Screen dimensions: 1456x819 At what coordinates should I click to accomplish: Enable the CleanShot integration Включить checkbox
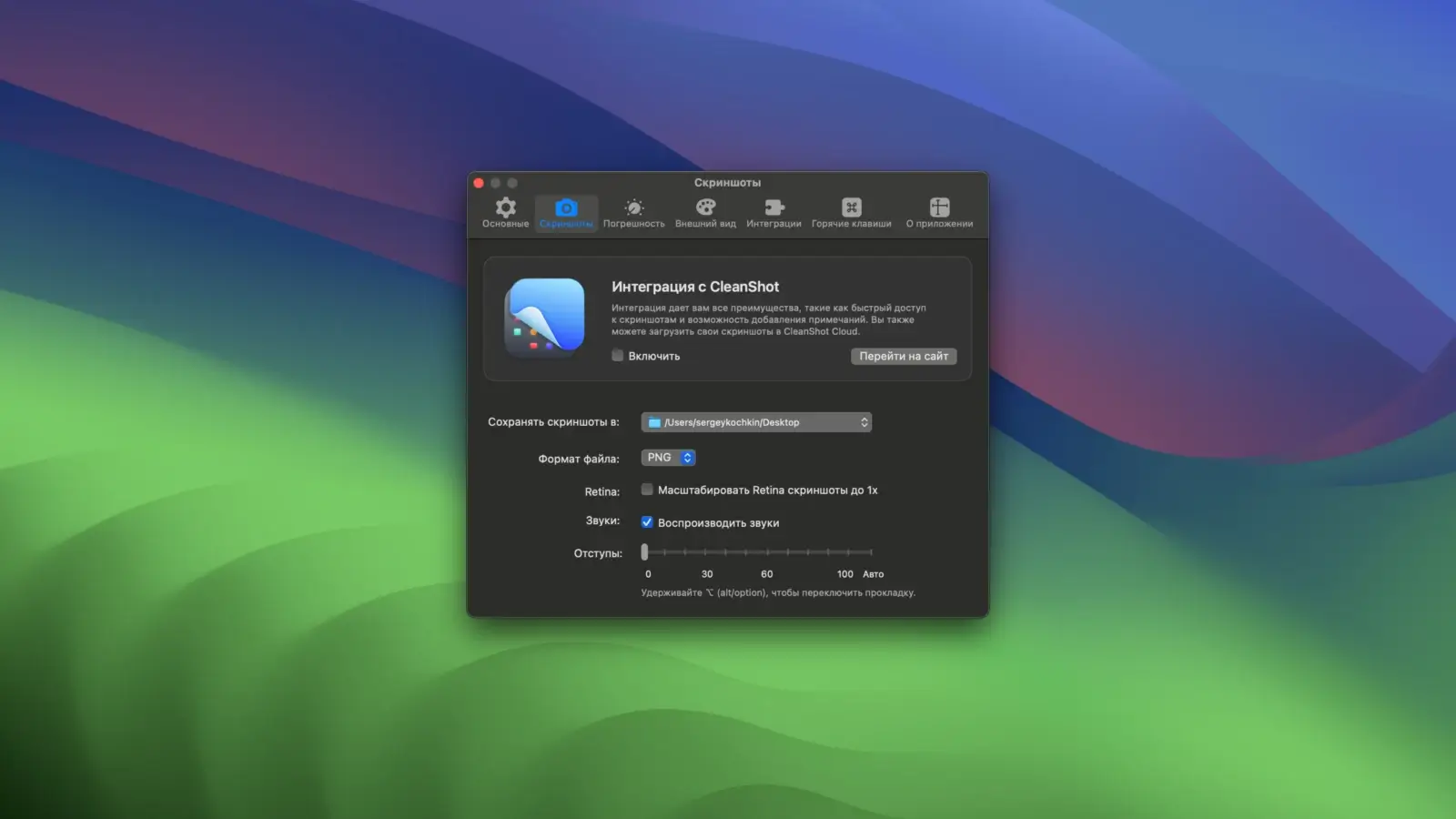coord(618,356)
